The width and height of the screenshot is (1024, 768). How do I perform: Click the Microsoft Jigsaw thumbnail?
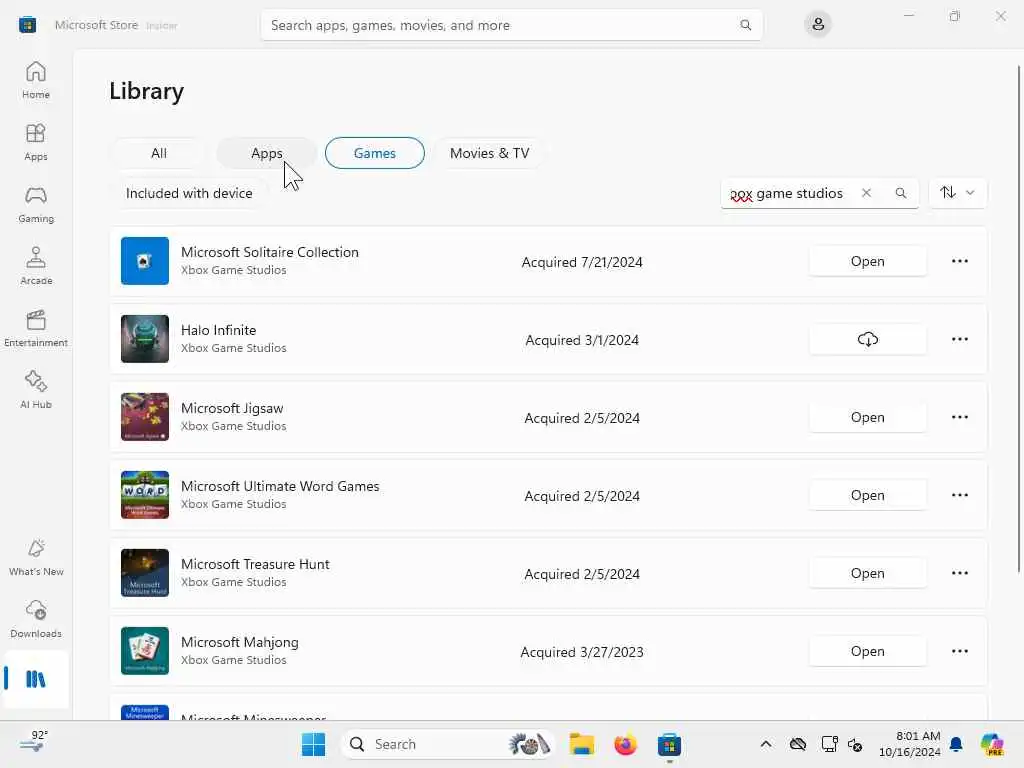(x=145, y=417)
